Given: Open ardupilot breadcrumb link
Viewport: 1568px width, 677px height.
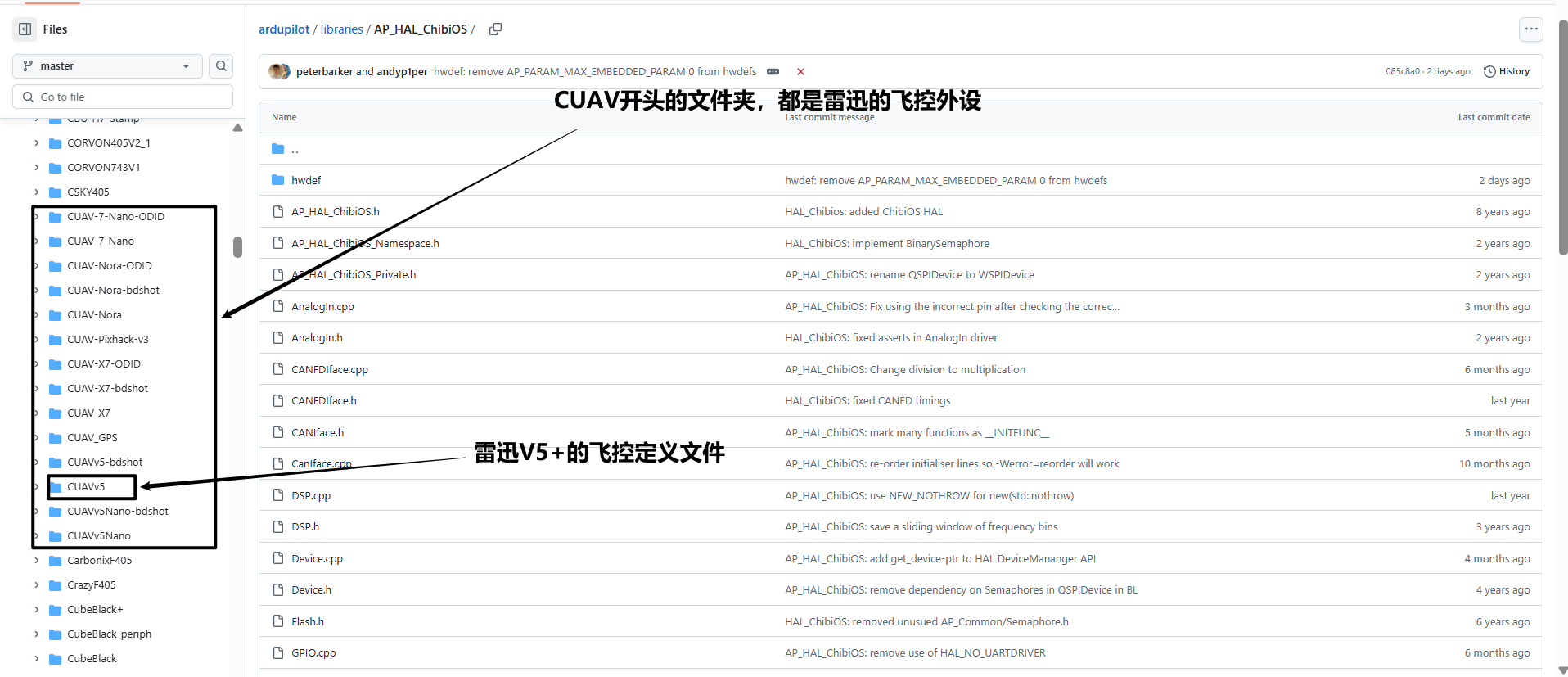Looking at the screenshot, I should pyautogui.click(x=283, y=29).
